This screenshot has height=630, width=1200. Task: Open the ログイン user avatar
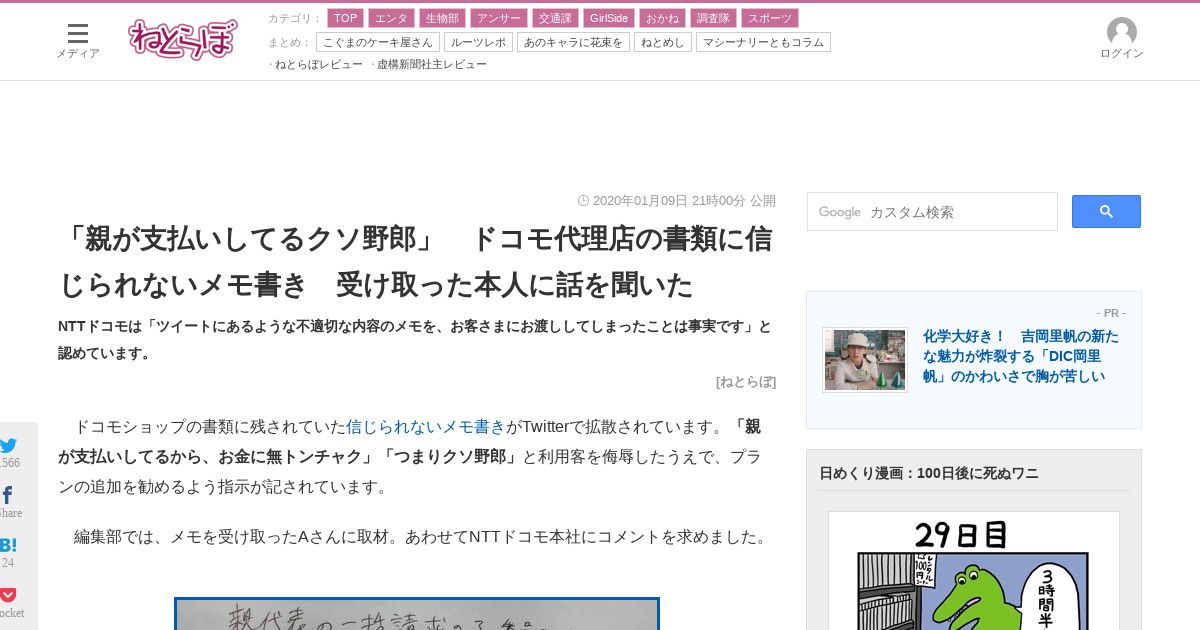pyautogui.click(x=1121, y=39)
